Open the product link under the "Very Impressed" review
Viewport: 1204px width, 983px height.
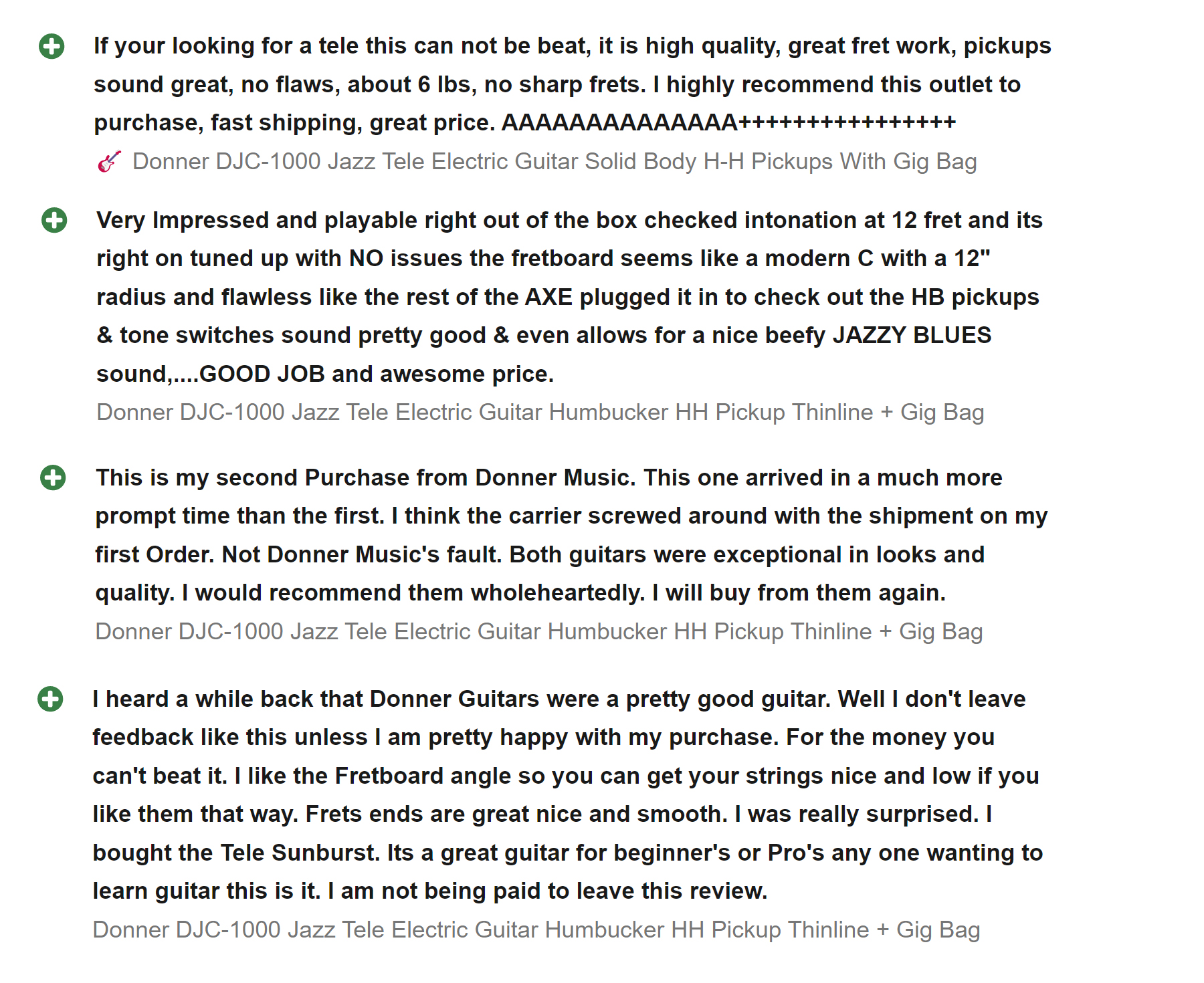pos(540,412)
